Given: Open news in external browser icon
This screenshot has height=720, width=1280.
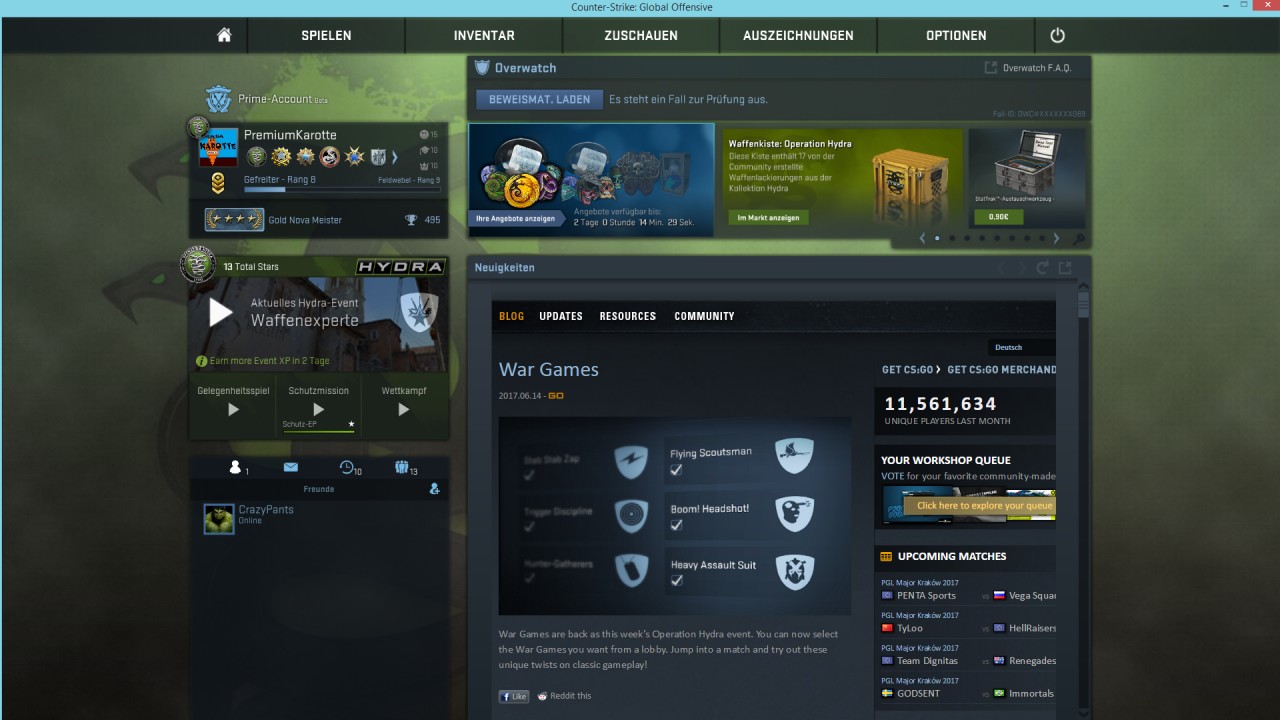Looking at the screenshot, I should 1065,268.
